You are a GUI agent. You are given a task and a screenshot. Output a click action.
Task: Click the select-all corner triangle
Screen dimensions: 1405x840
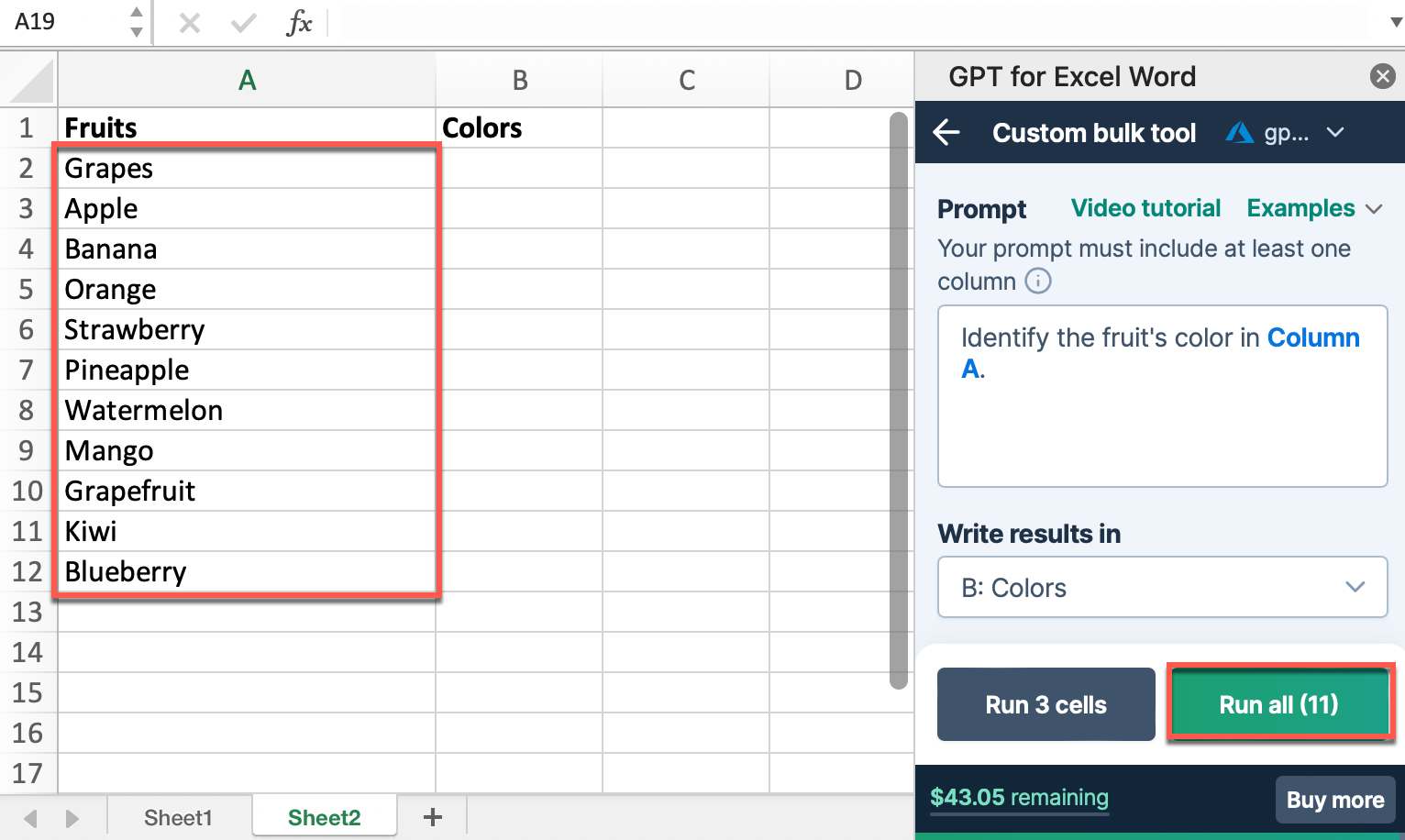click(x=31, y=81)
